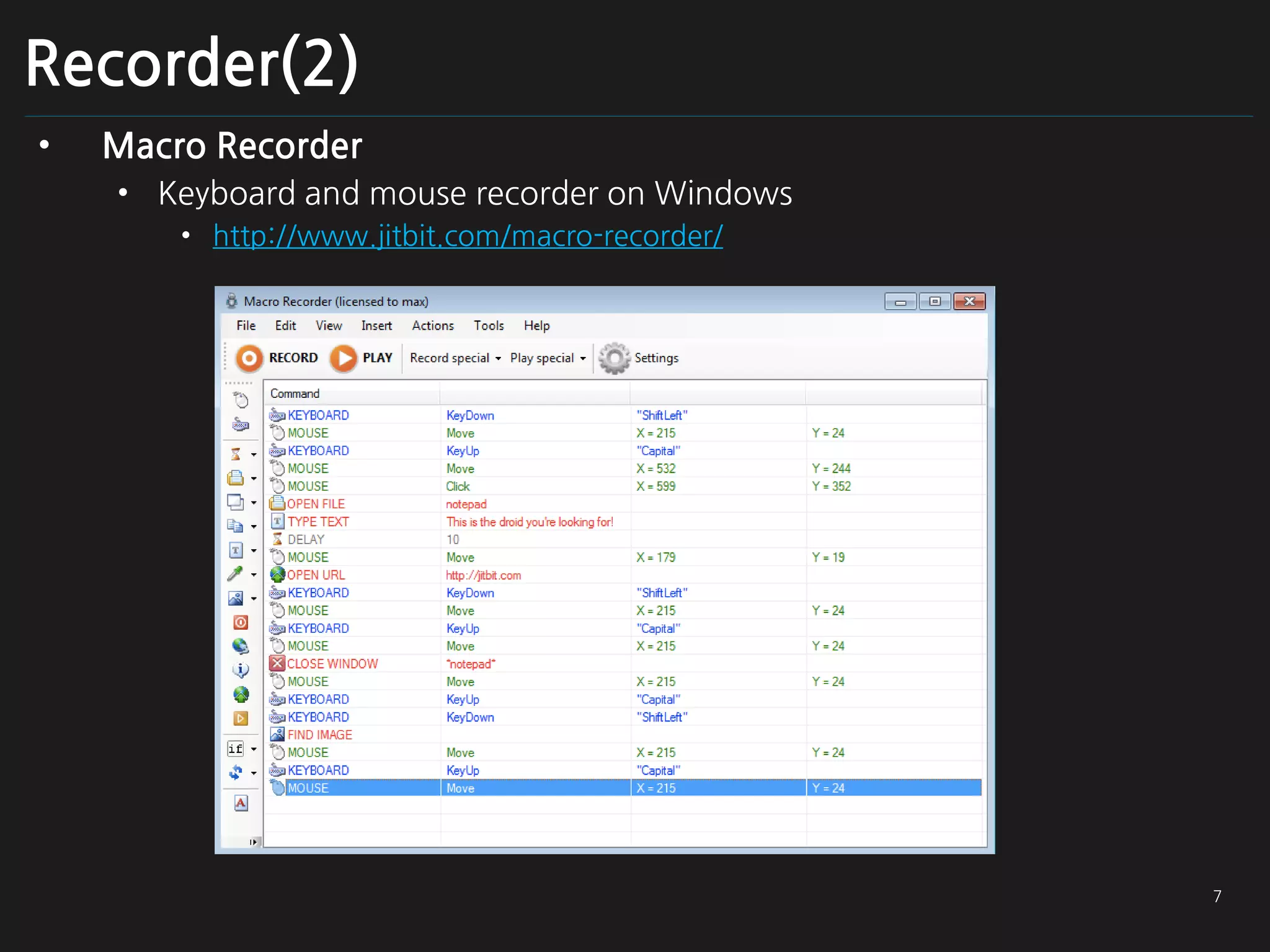Follow the jitbit.com macro-recorder link

(x=468, y=236)
